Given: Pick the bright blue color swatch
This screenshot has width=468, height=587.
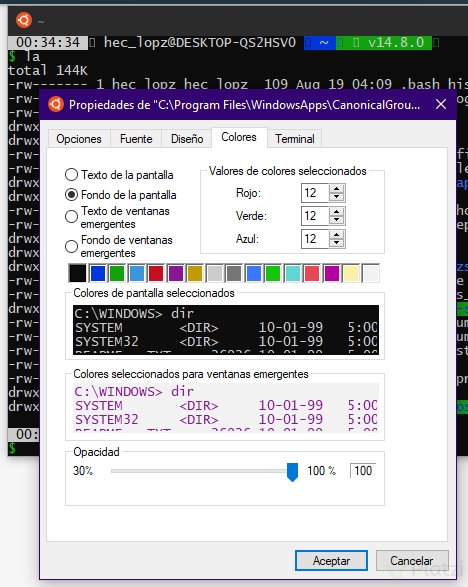Looking at the screenshot, I should coord(254,273).
